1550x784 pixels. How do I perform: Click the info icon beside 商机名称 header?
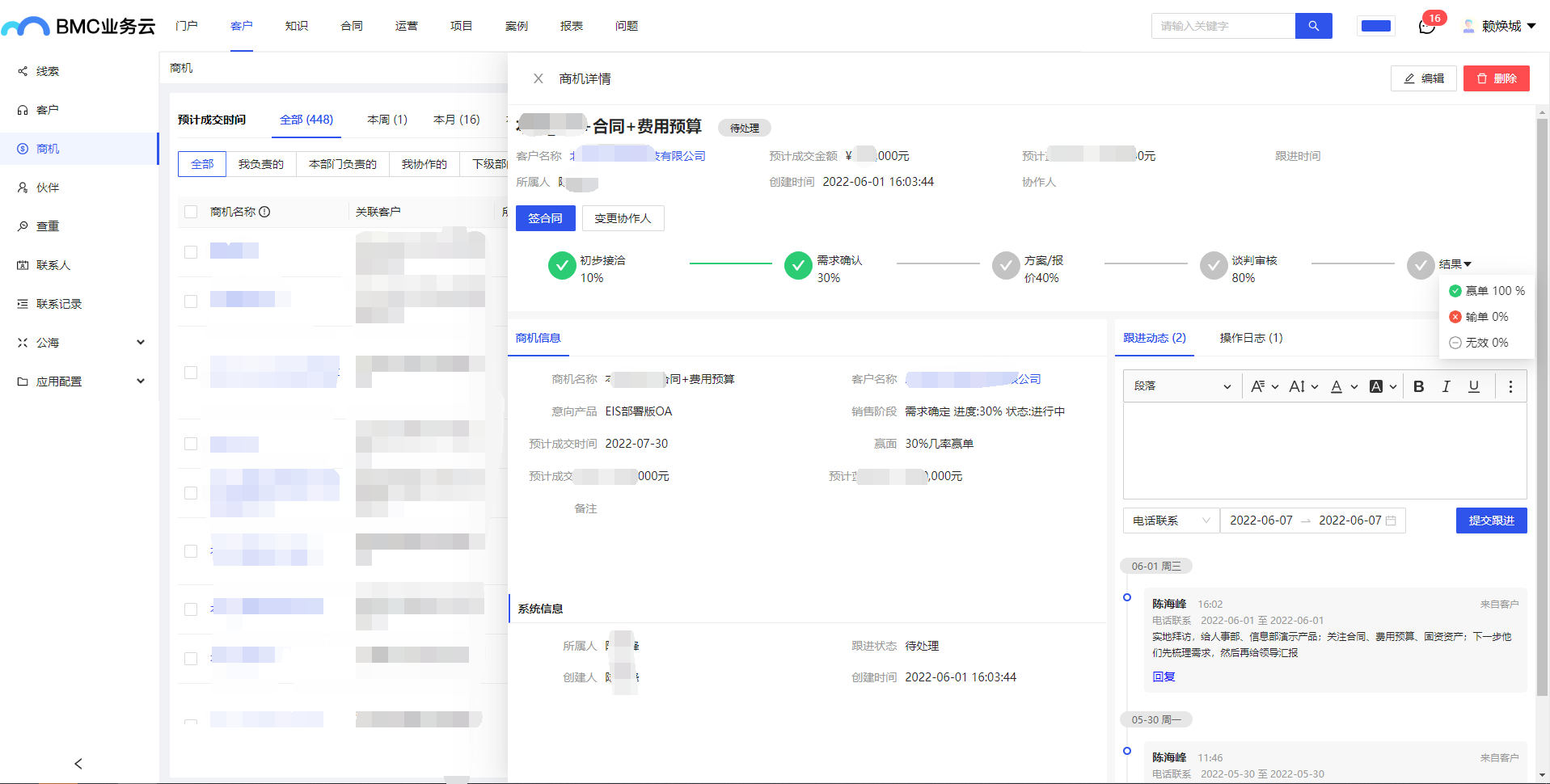point(264,212)
